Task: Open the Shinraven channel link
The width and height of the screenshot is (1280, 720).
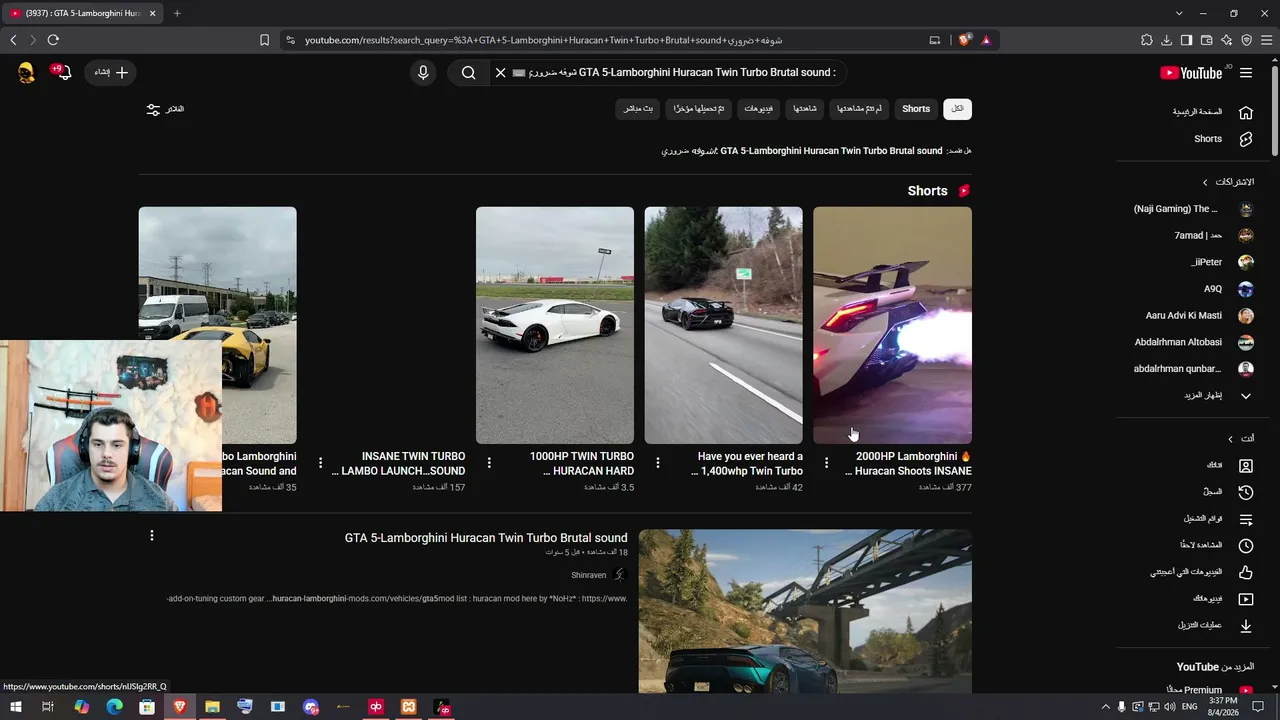Action: [x=589, y=575]
